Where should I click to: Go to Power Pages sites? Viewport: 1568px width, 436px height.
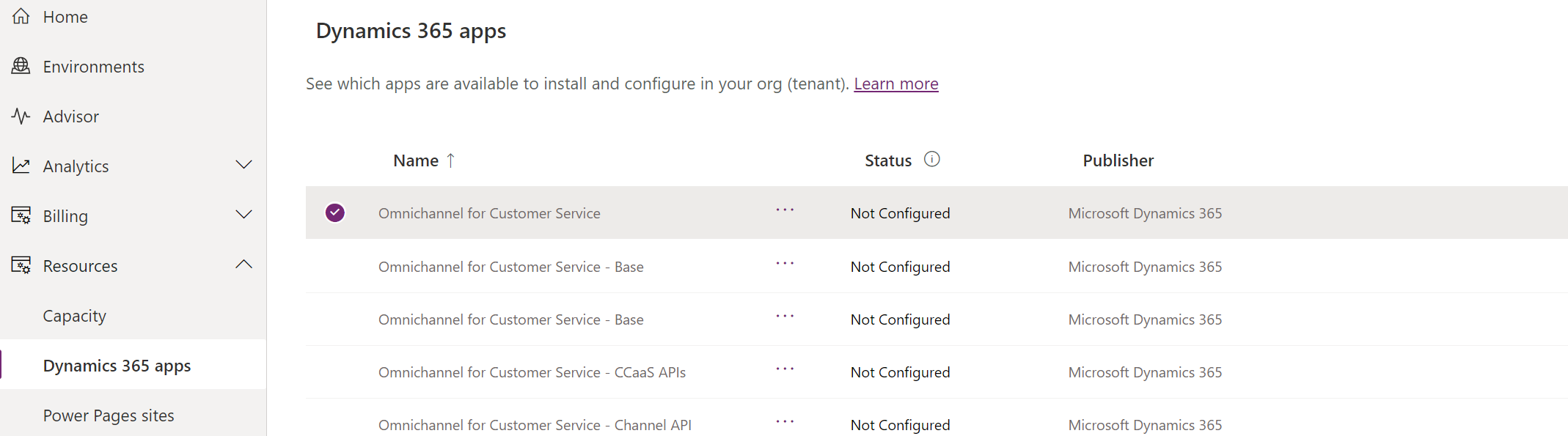109,415
